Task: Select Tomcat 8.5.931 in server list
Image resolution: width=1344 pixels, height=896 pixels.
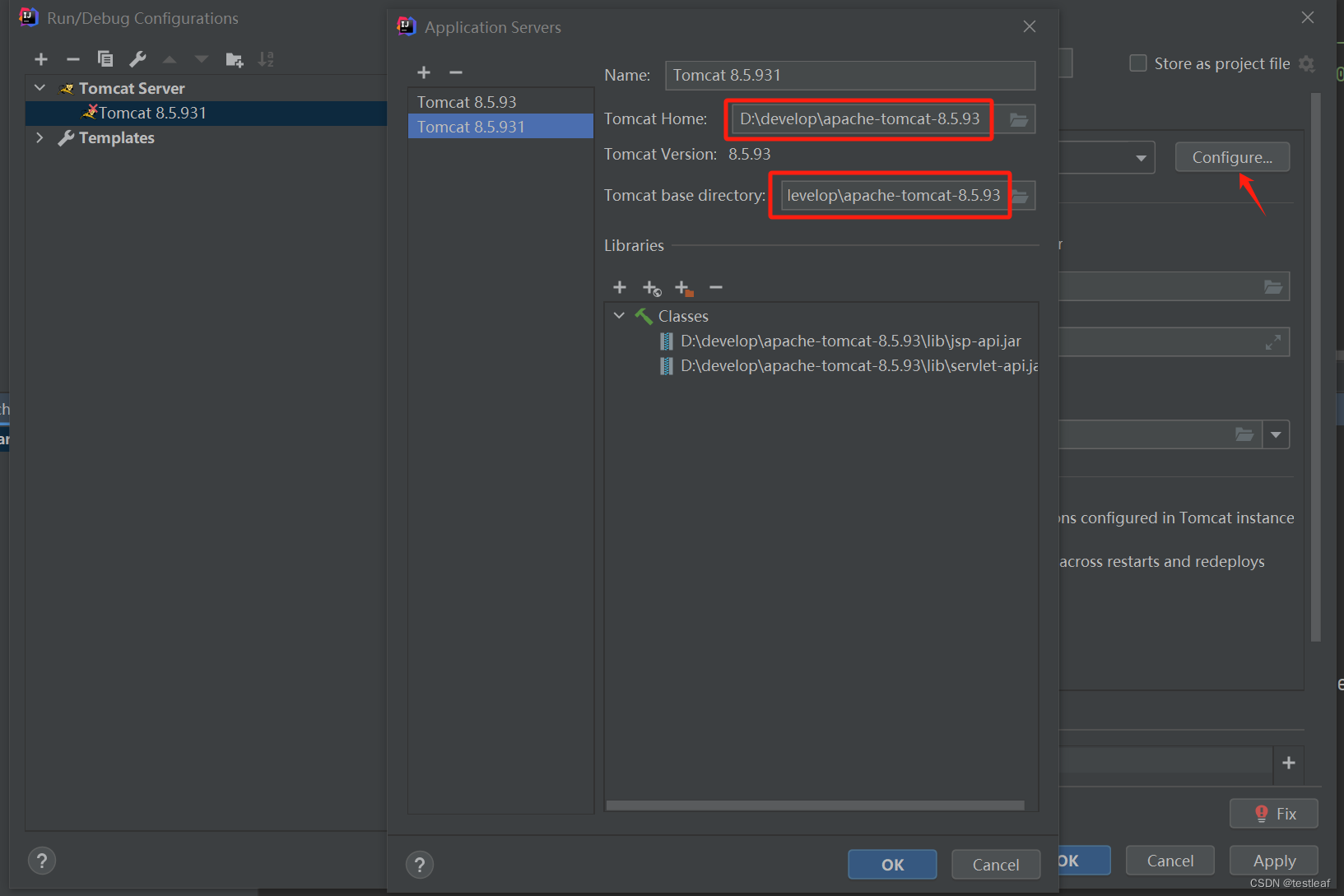Action: [500, 127]
